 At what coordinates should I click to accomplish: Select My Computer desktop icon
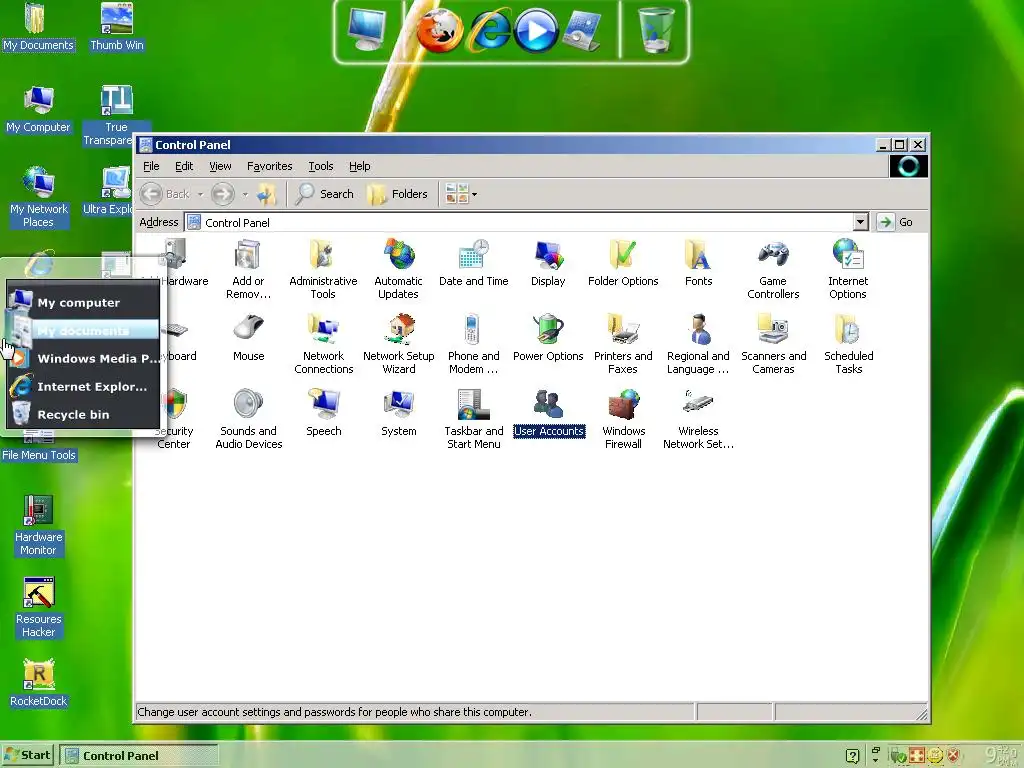(39, 110)
